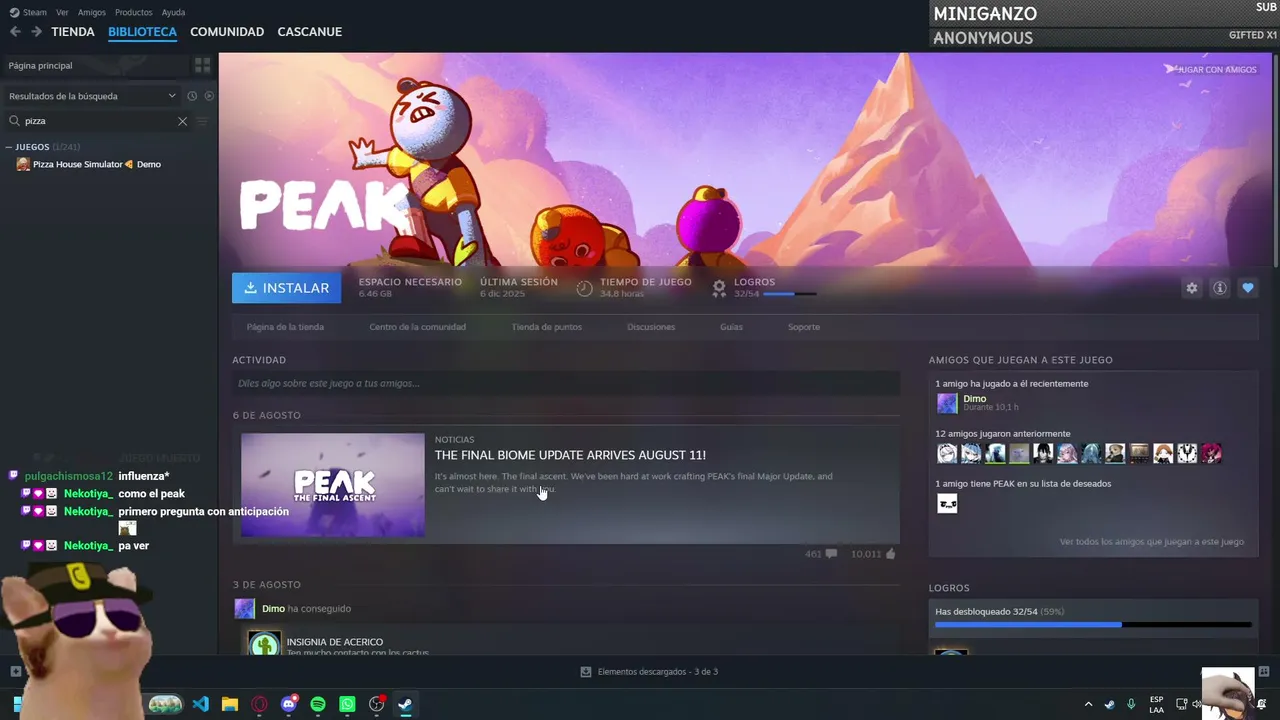The height and width of the screenshot is (720, 1280).
Task: Click the play time clock icon
Action: pyautogui.click(x=585, y=288)
